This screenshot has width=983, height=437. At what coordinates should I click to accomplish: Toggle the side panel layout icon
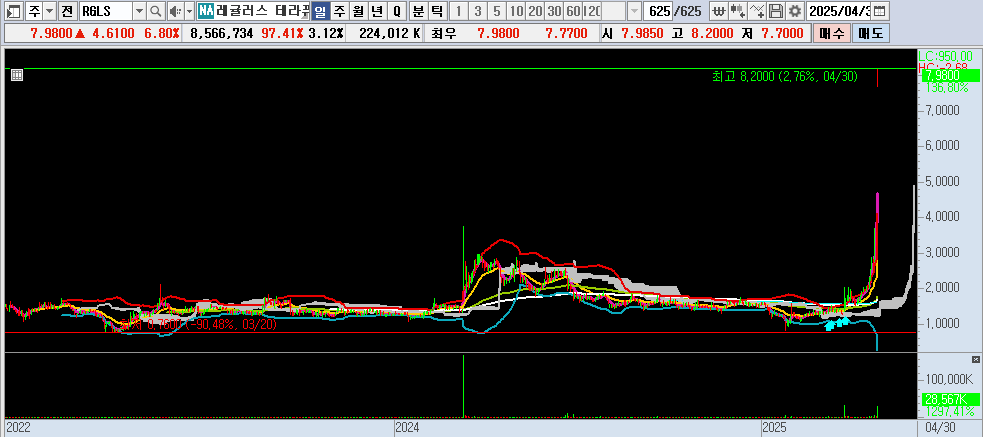click(13, 11)
